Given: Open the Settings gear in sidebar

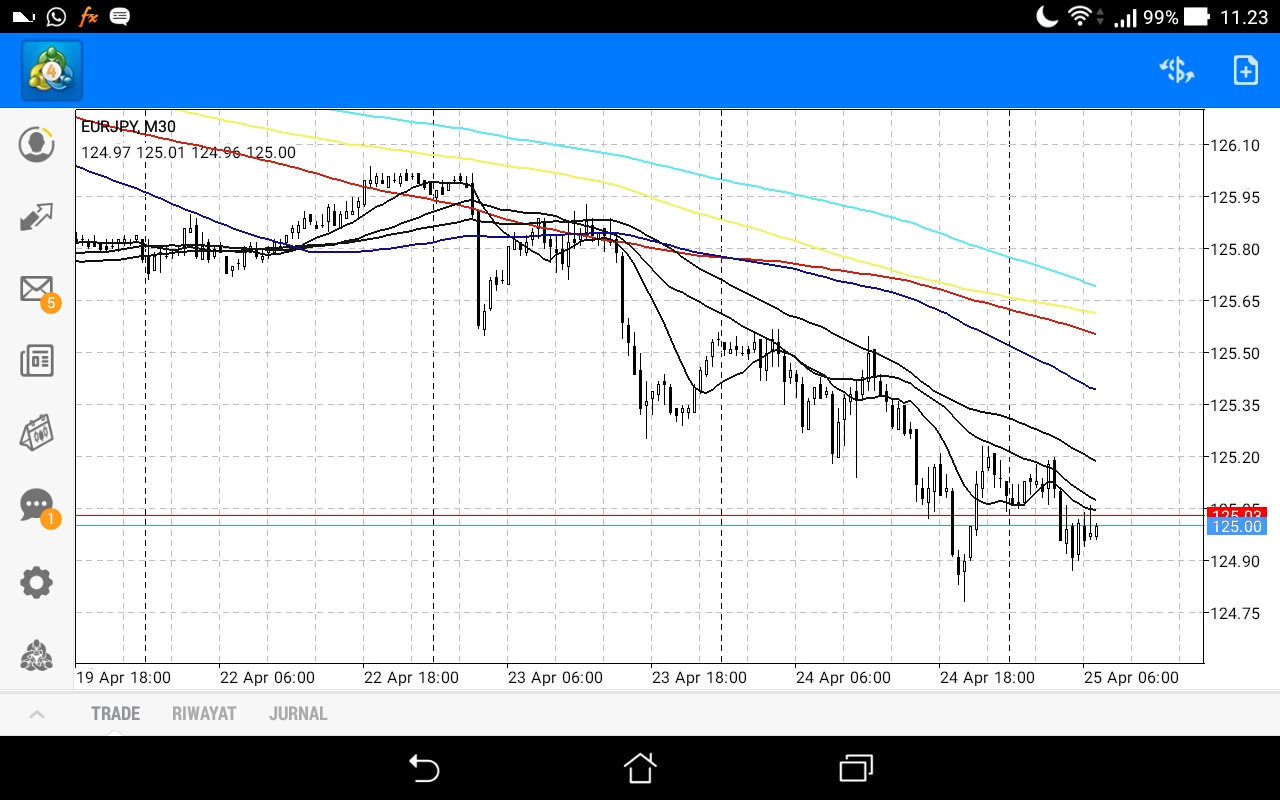Looking at the screenshot, I should point(36,582).
